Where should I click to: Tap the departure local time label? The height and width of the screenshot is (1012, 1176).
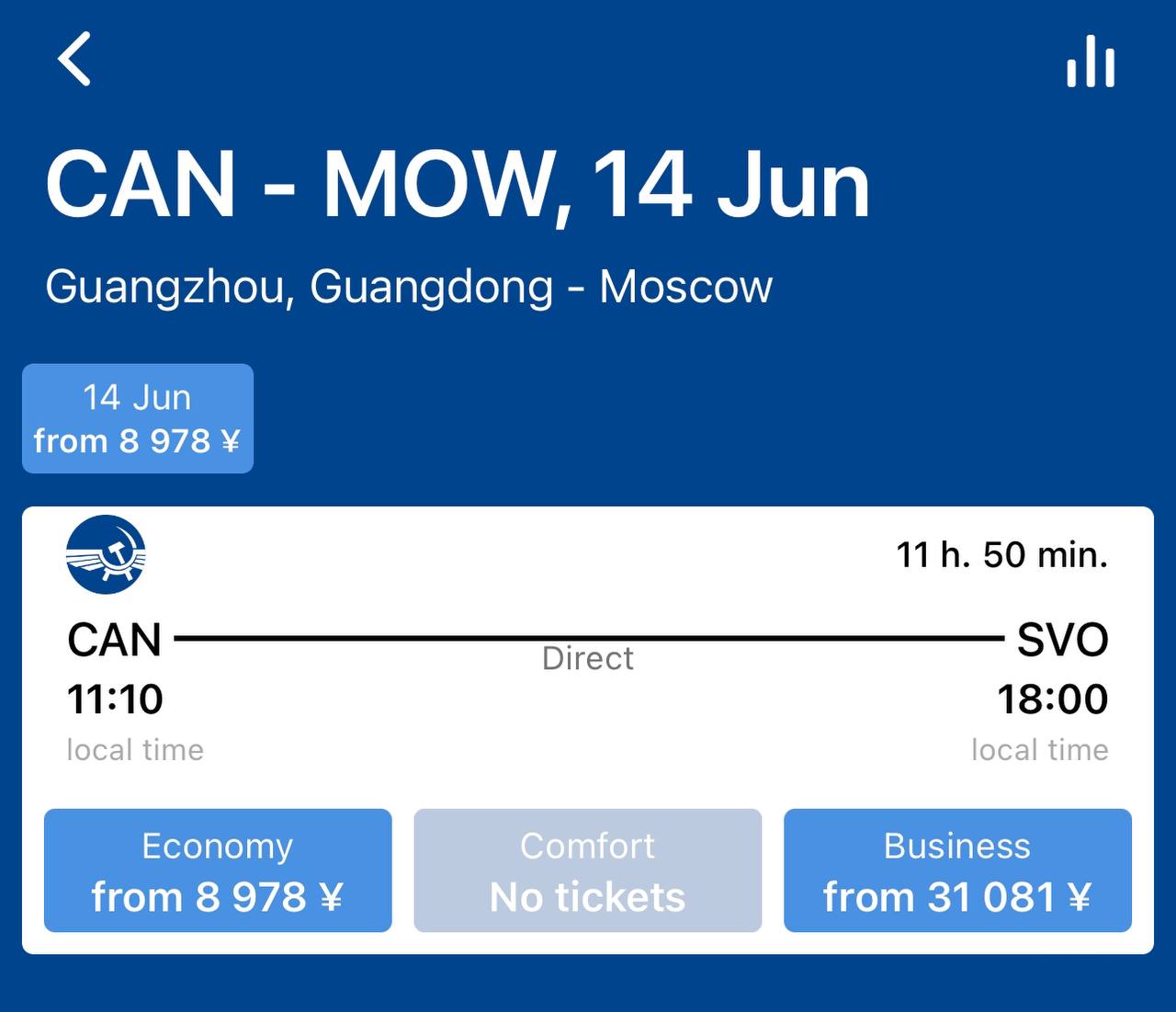135,750
